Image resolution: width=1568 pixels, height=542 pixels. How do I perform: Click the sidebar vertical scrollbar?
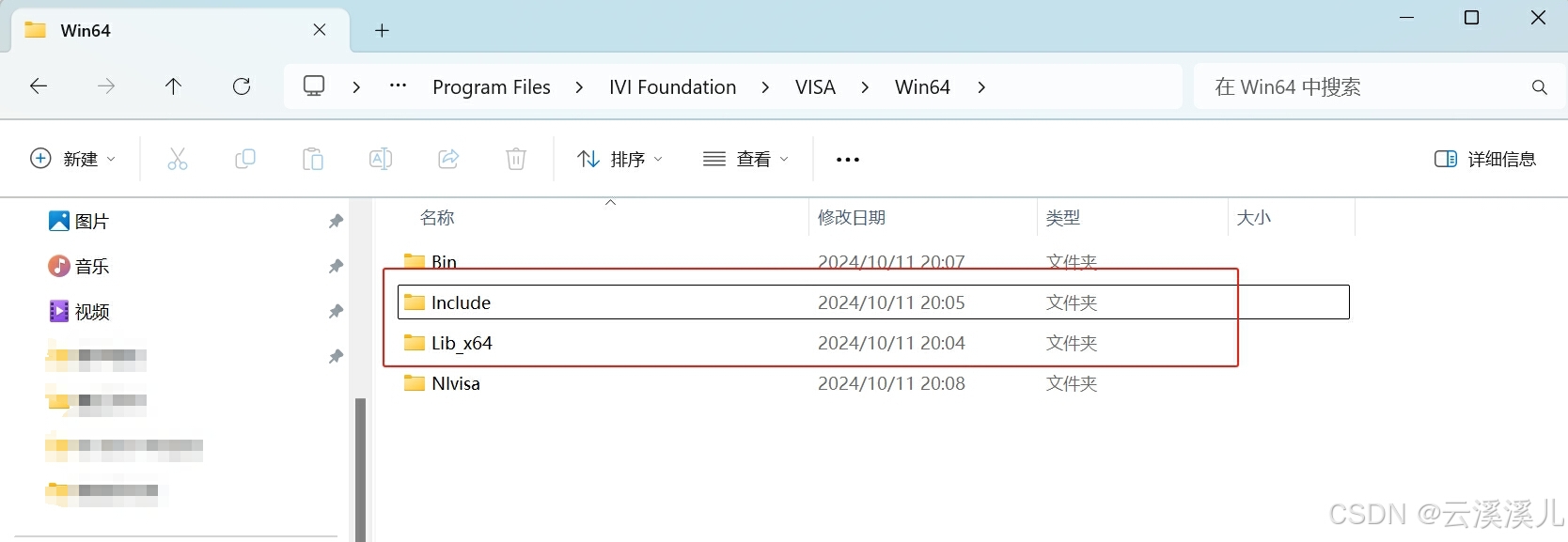coord(360,470)
